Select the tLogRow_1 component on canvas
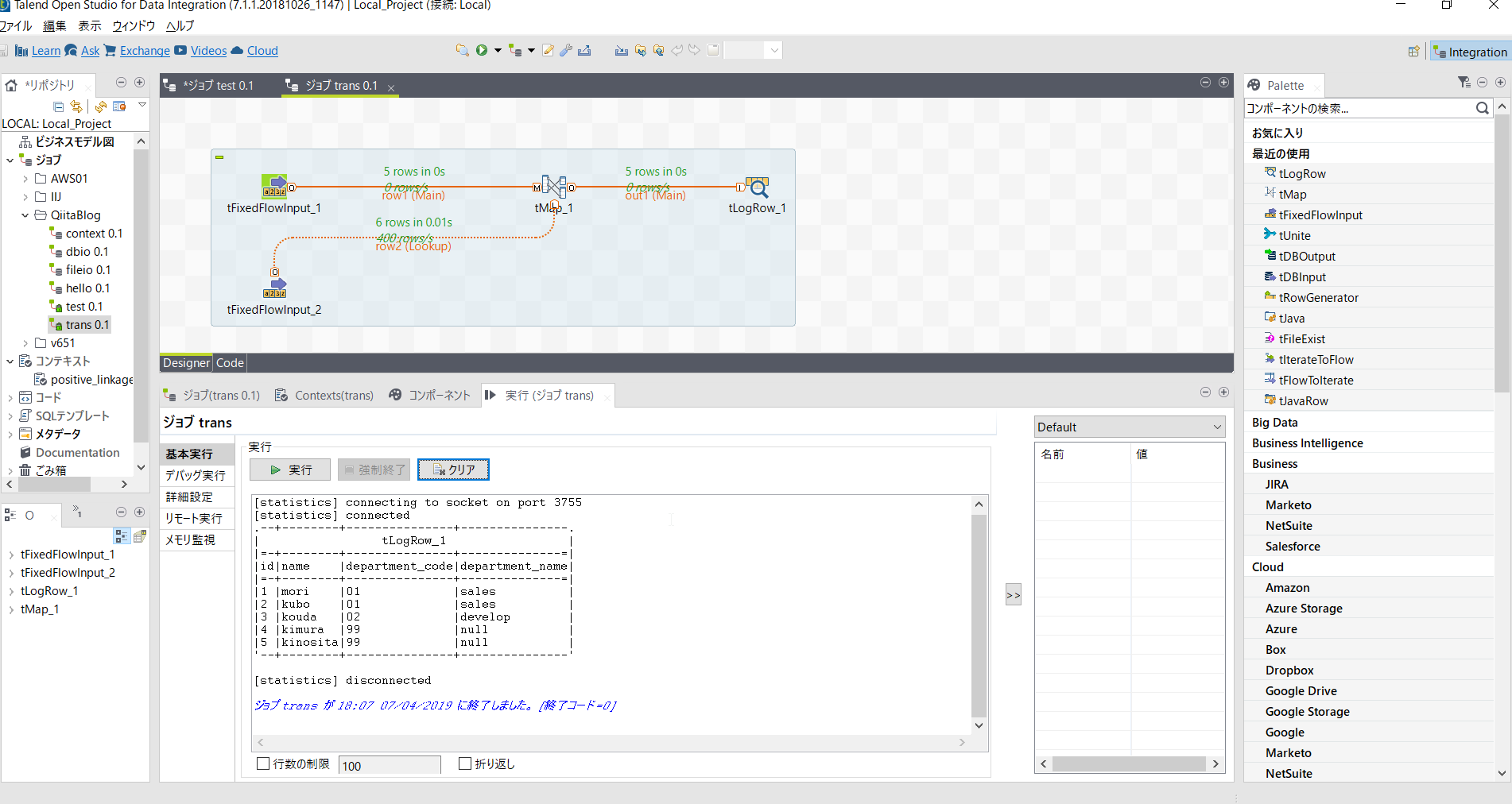 (757, 188)
